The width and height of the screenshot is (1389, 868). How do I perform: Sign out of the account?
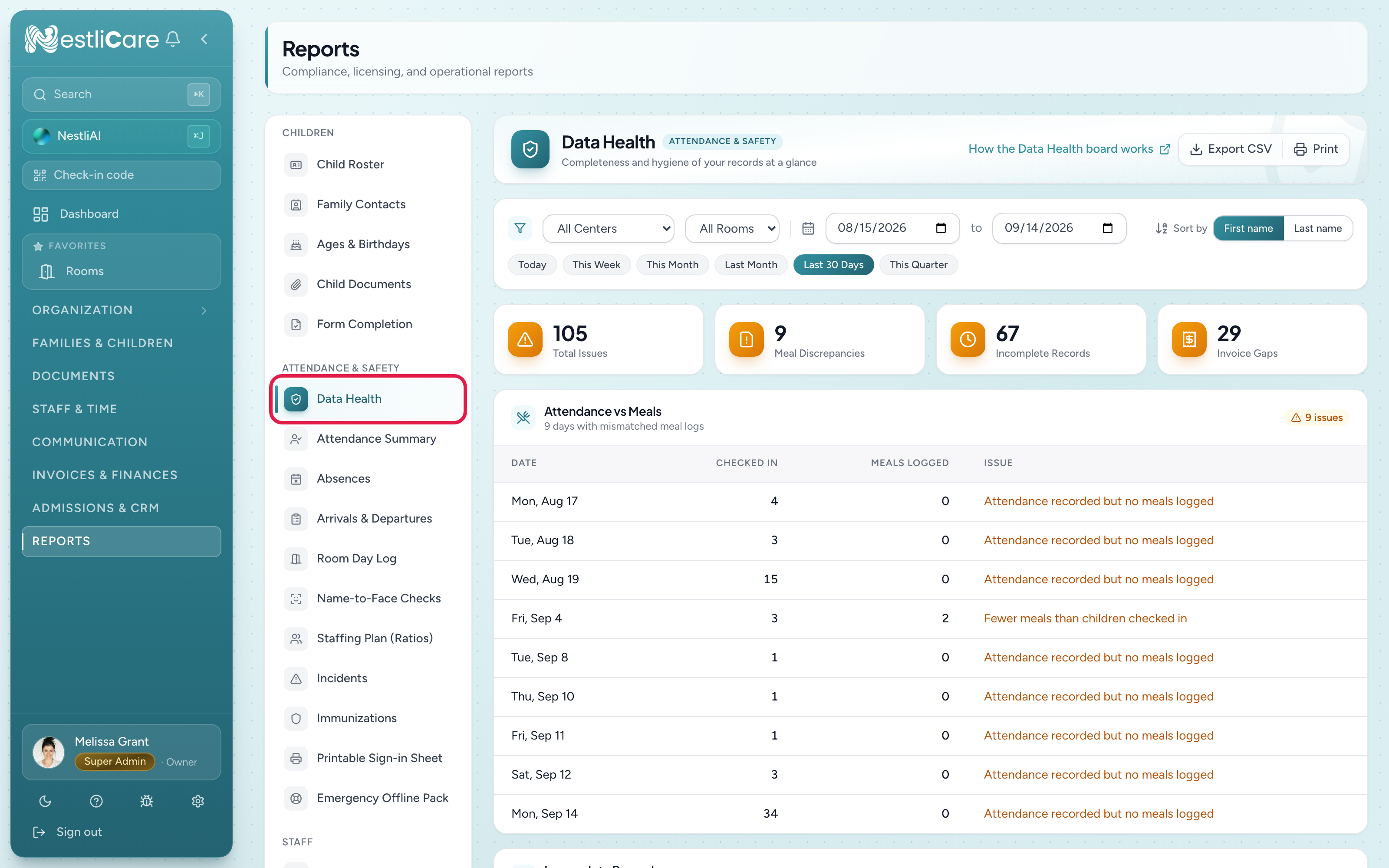click(68, 832)
